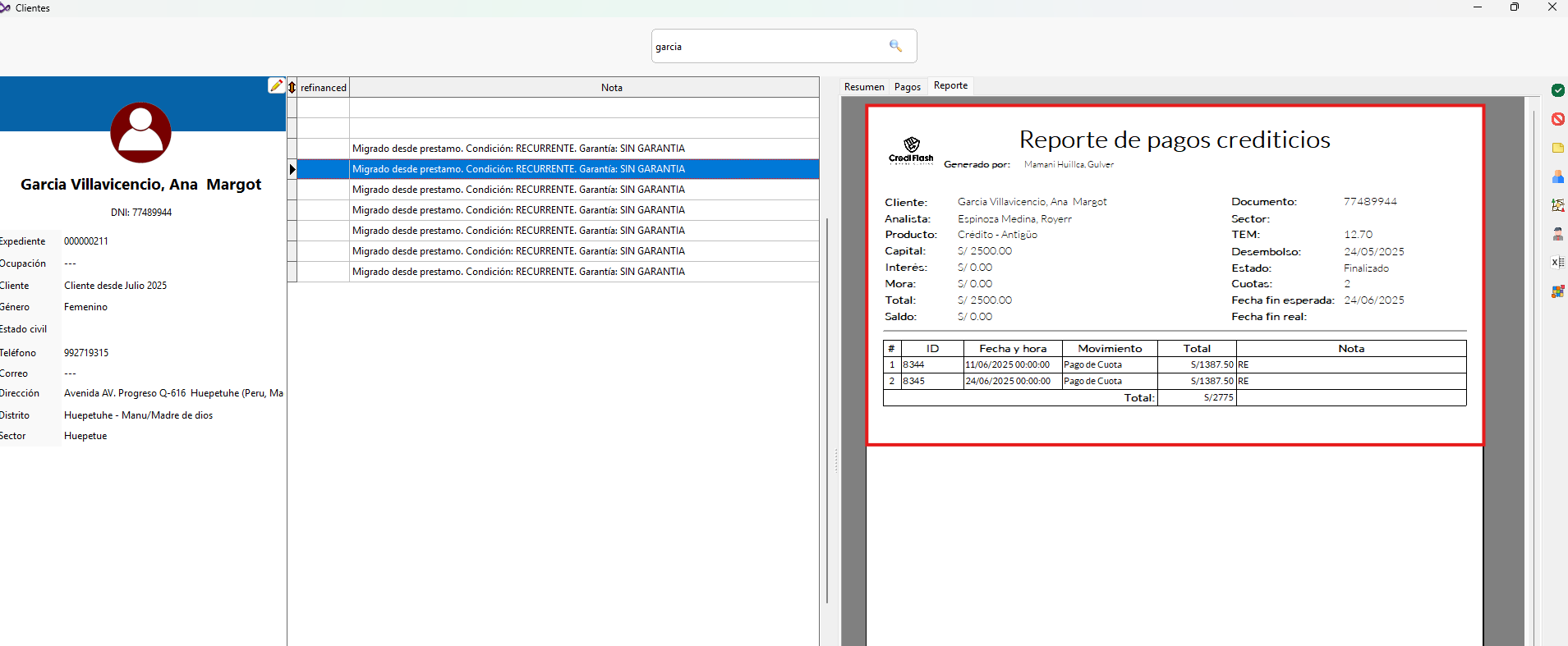The image size is (1568, 646).
Task: Select the Reporte tab
Action: coord(950,86)
